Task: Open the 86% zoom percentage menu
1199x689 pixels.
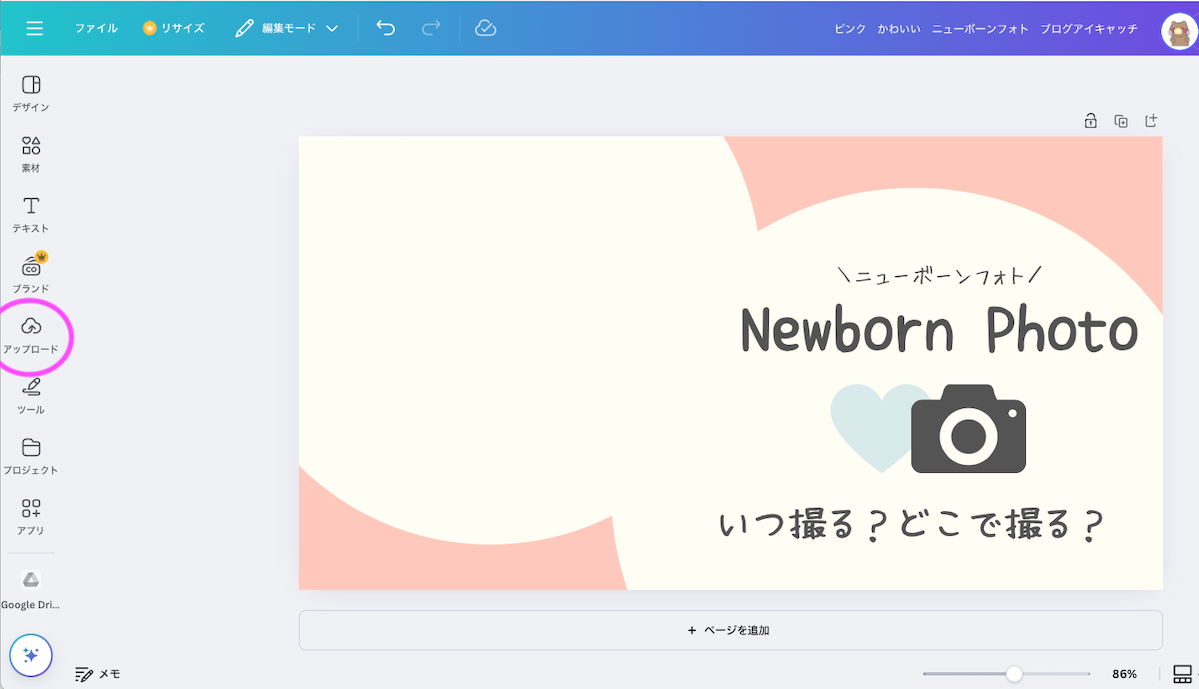Action: click(x=1124, y=674)
